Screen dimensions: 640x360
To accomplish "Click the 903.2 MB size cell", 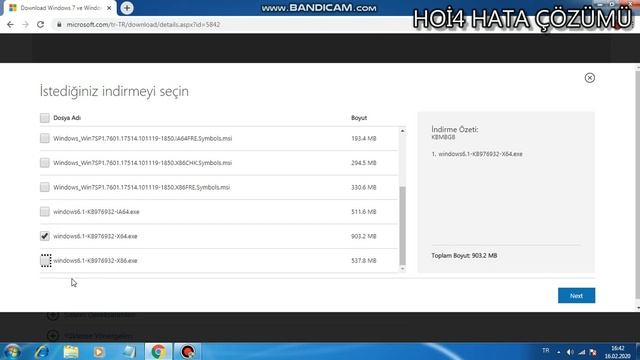I will pyautogui.click(x=364, y=236).
